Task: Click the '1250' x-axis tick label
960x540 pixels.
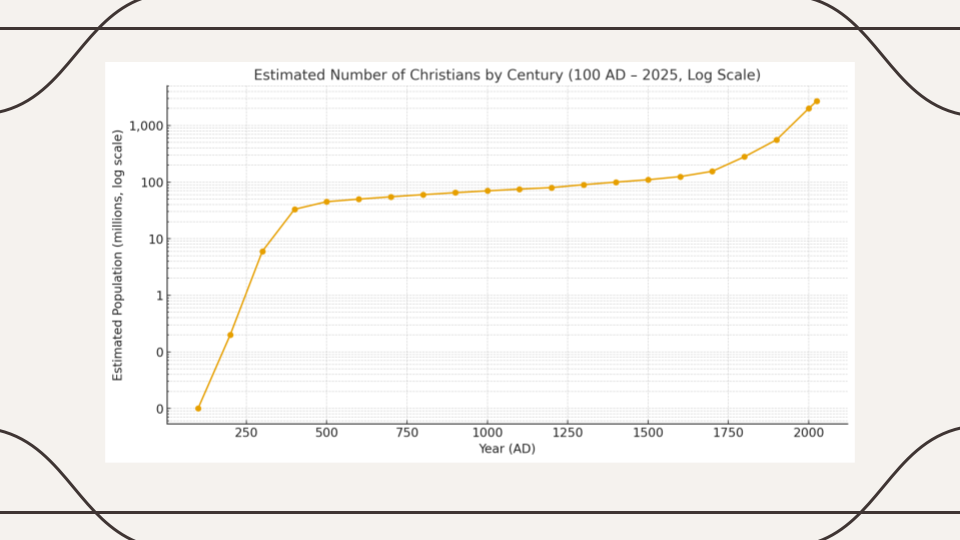Action: point(567,433)
